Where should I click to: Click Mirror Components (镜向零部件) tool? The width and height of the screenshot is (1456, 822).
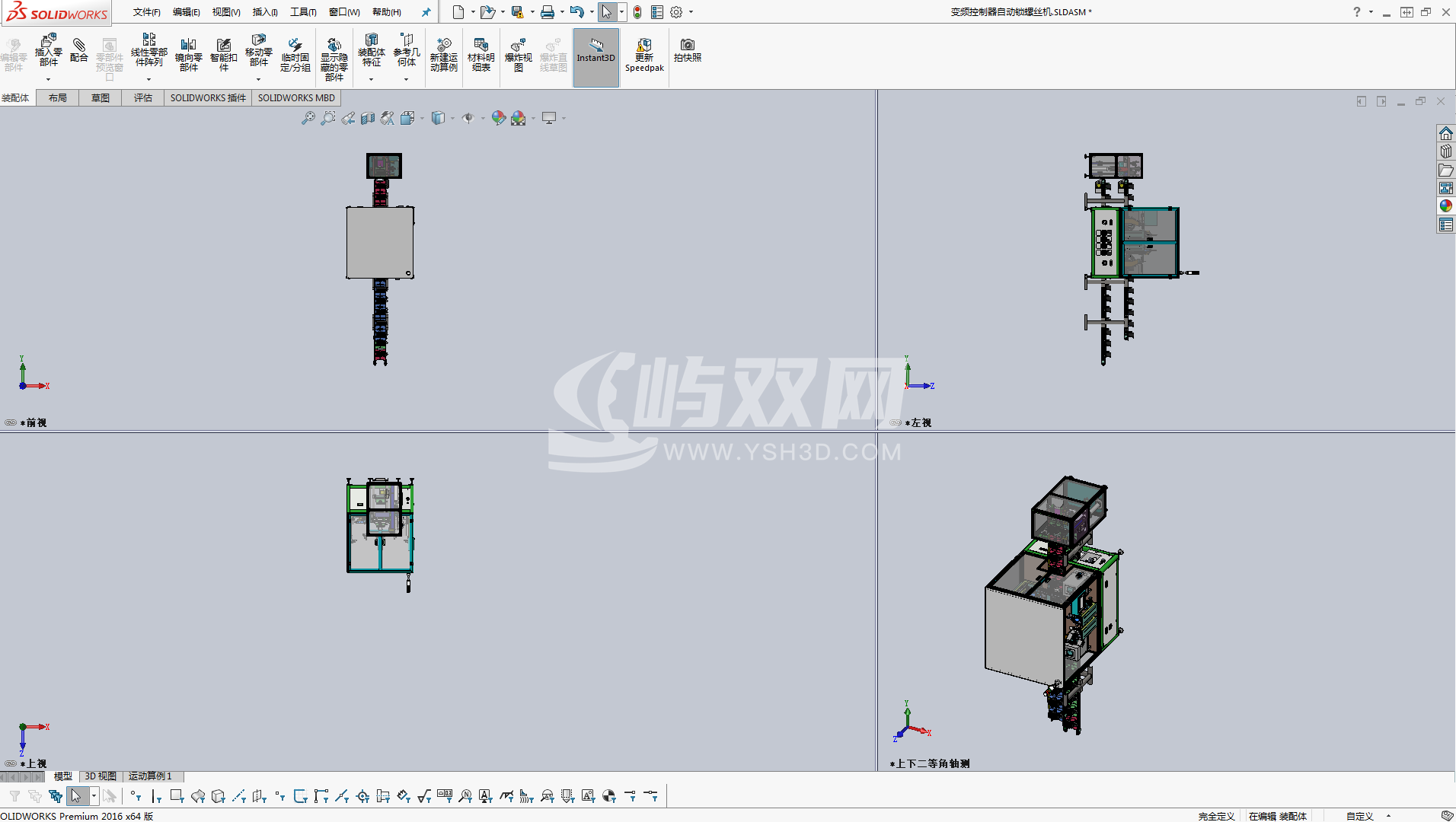click(x=189, y=55)
